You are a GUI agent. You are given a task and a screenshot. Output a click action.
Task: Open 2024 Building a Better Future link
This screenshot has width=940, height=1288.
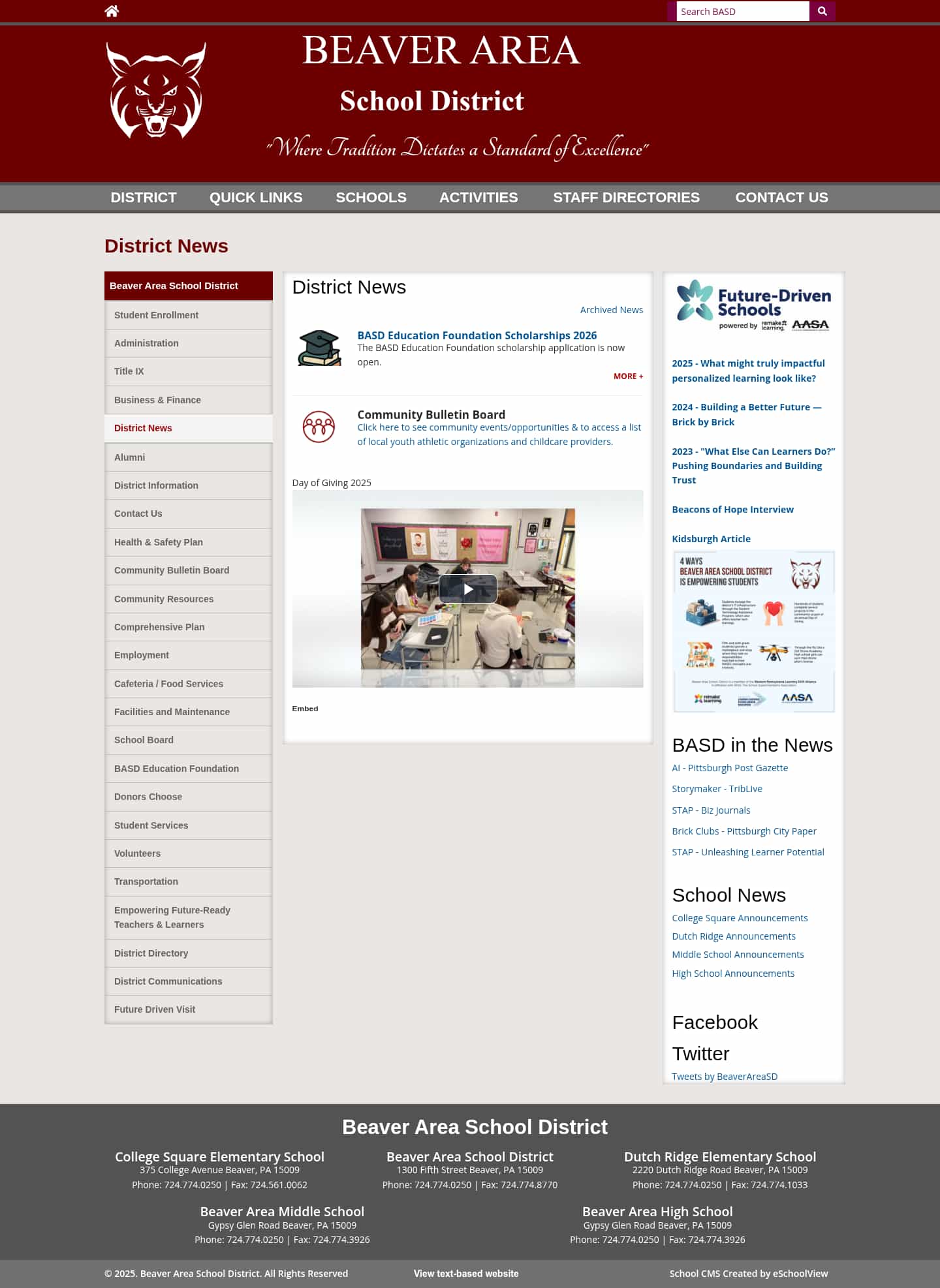[x=747, y=414]
